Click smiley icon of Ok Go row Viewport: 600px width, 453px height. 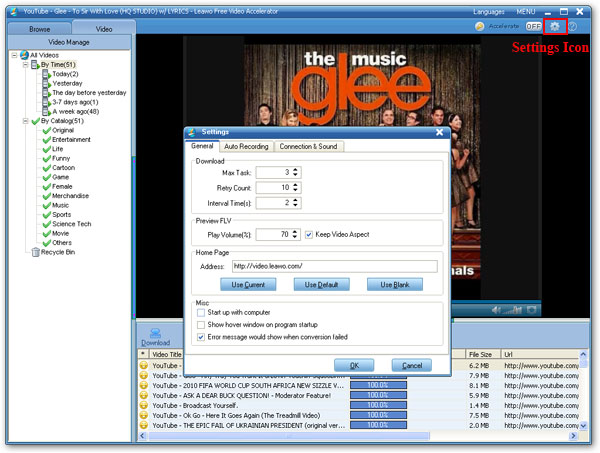pos(144,415)
